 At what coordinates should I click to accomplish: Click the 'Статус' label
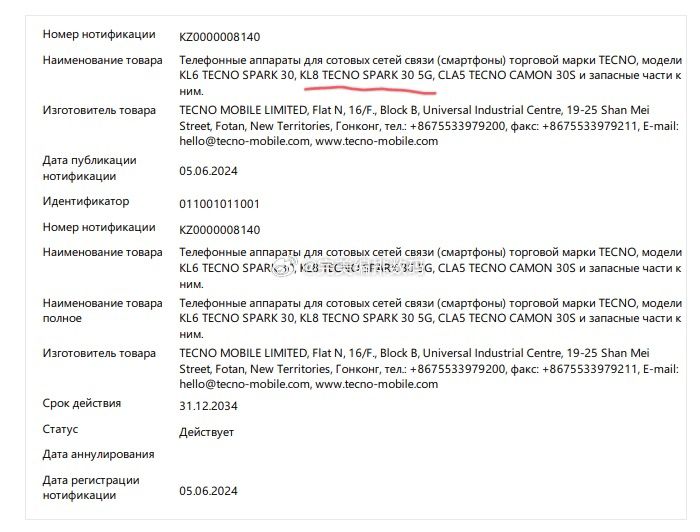60,429
